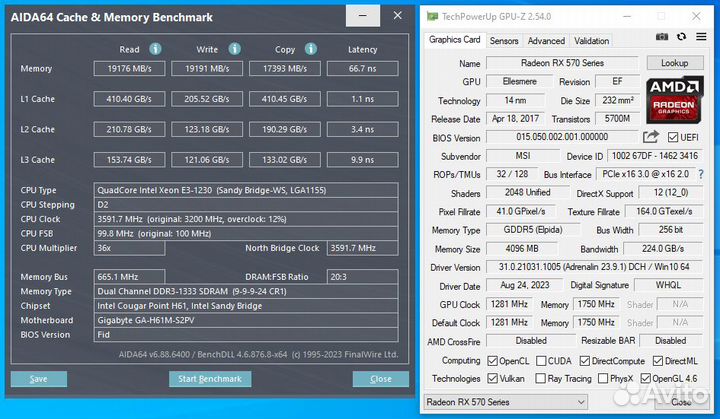Open the Advanced tab in GPU-Z

(546, 41)
